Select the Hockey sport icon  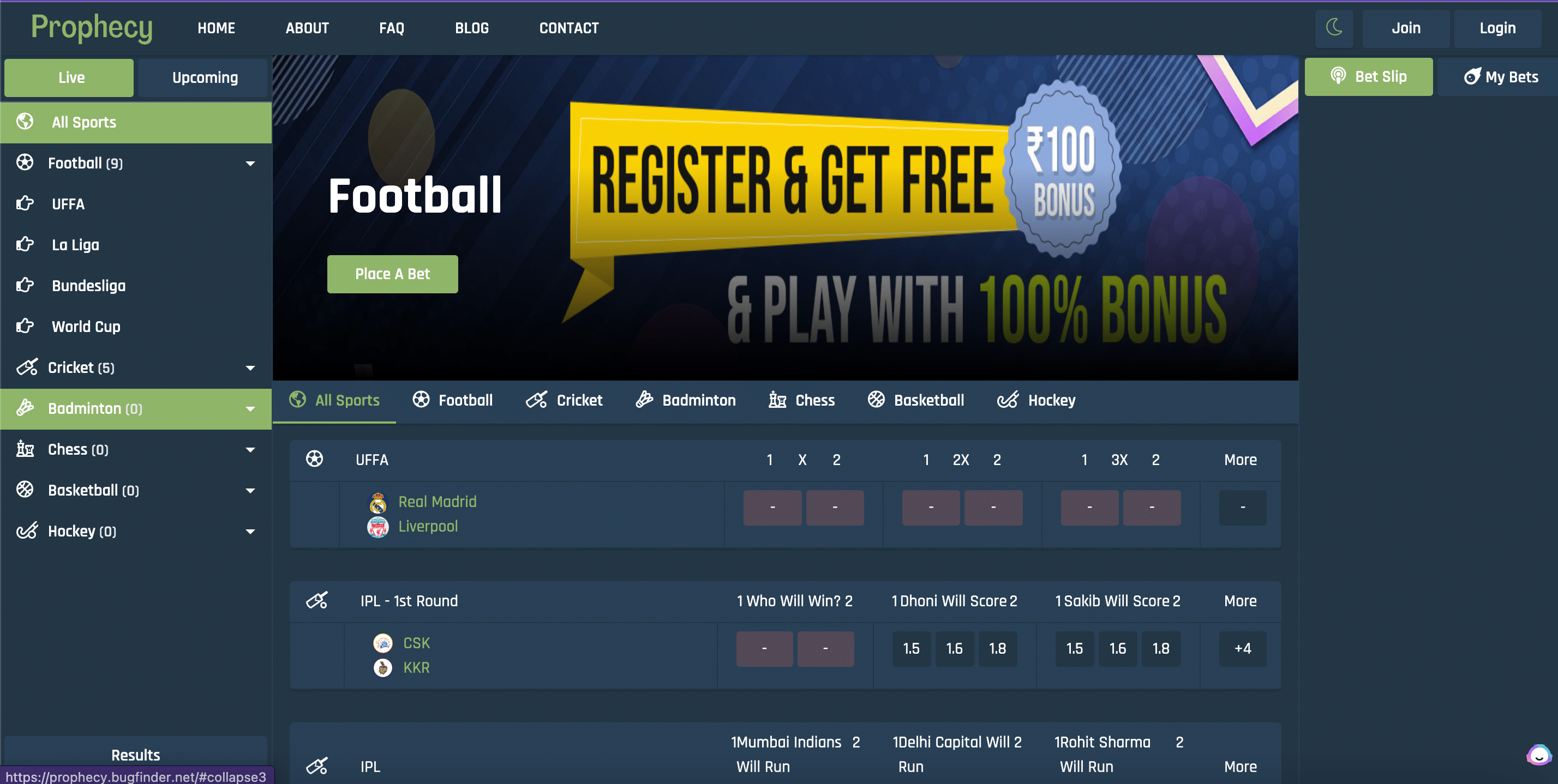coord(1007,400)
